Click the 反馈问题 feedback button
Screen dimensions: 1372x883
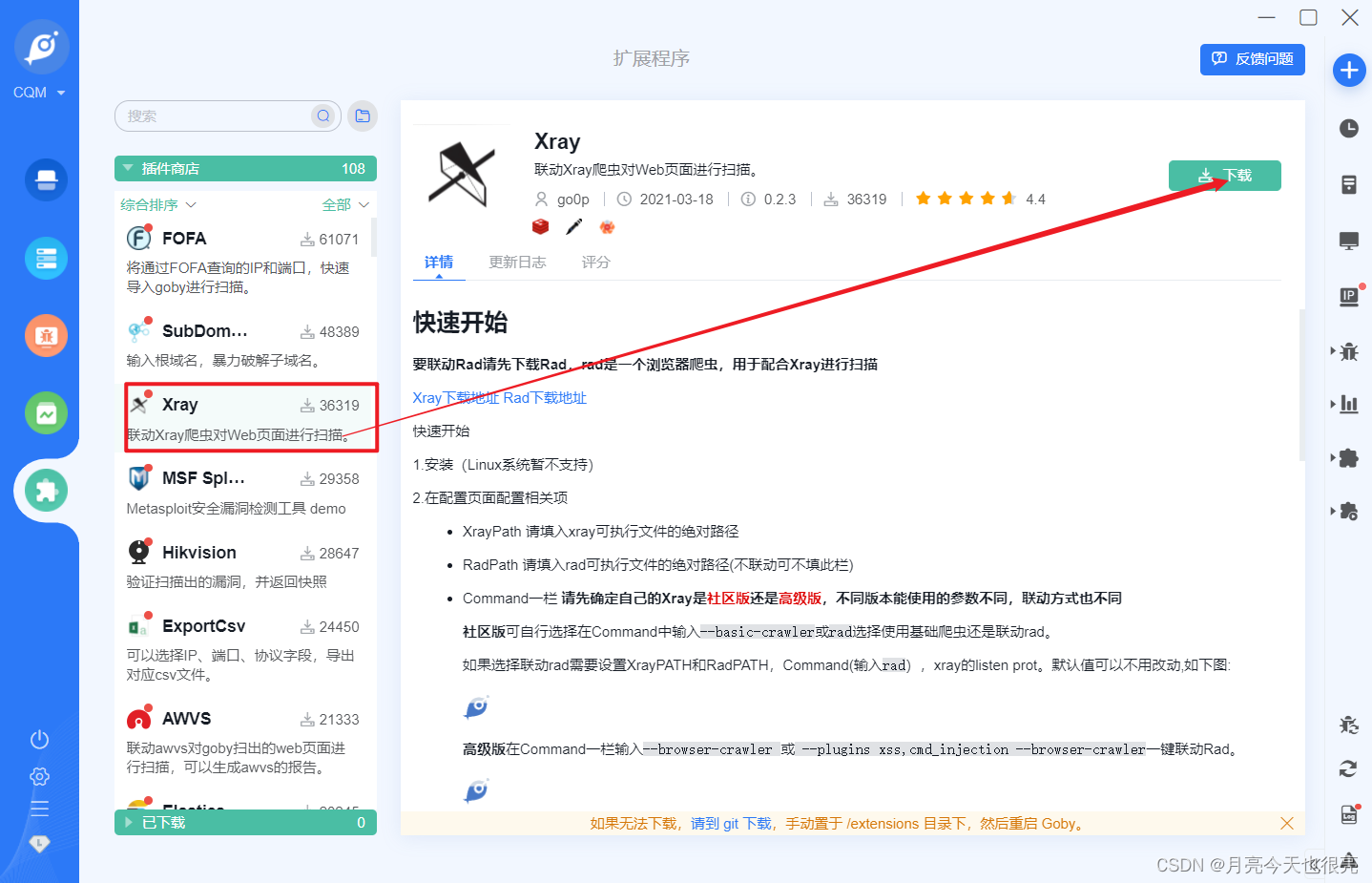pos(1253,58)
